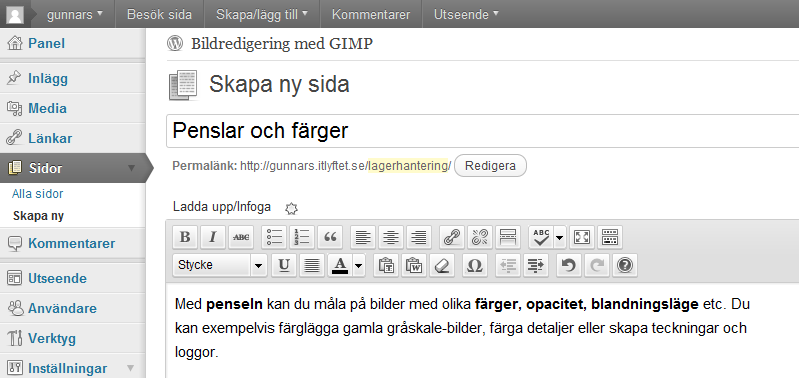Remove formatting with eraser icon
The width and height of the screenshot is (799, 378).
[441, 265]
